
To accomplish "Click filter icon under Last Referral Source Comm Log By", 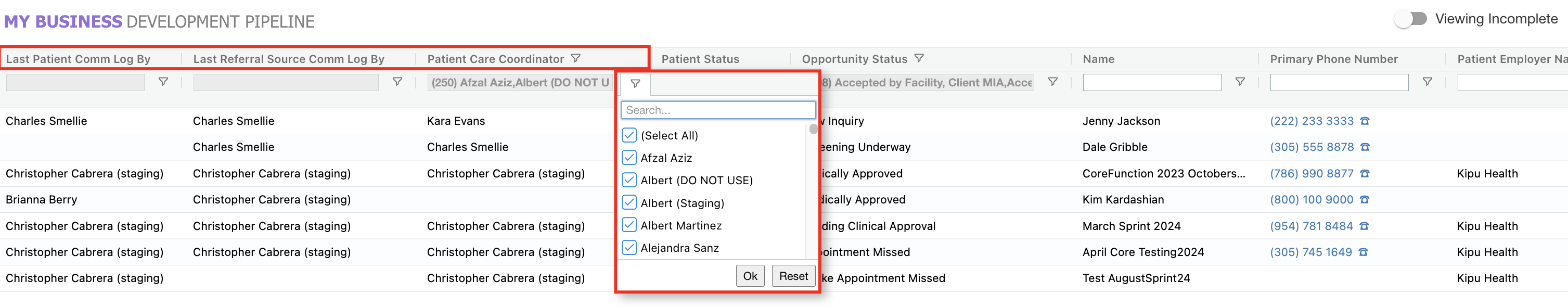I will (x=397, y=82).
